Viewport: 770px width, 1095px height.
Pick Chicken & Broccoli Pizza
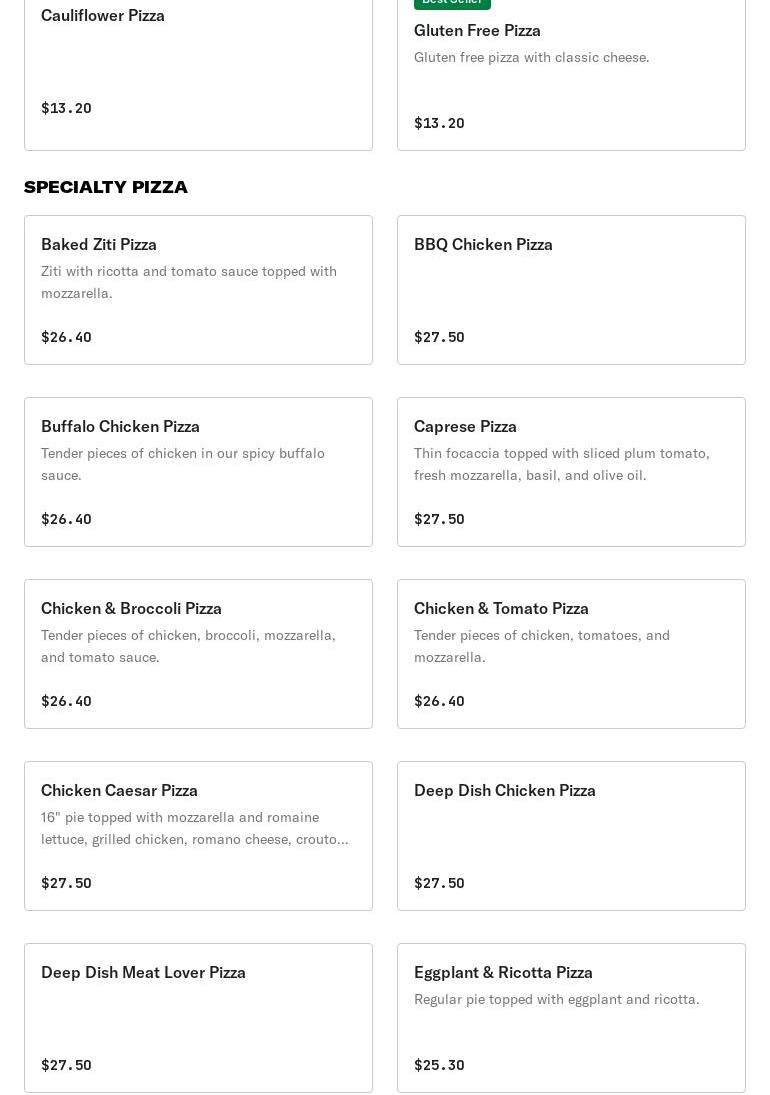(x=198, y=654)
